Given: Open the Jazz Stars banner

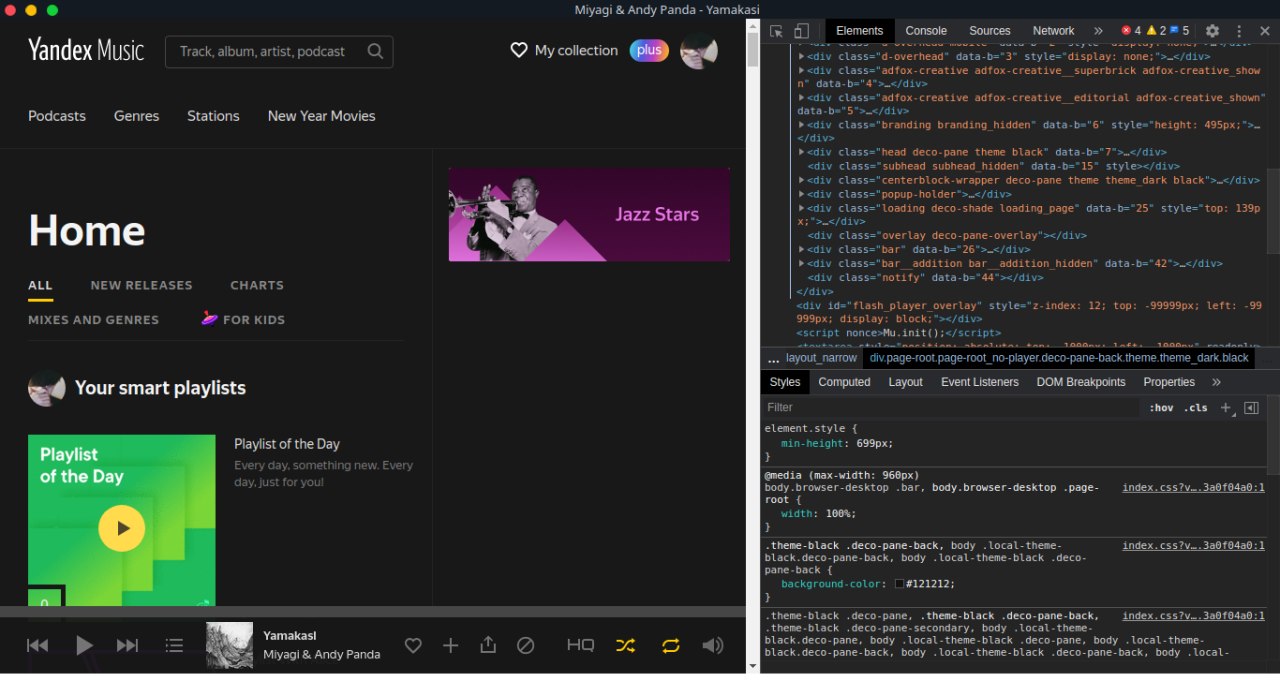Looking at the screenshot, I should point(589,214).
